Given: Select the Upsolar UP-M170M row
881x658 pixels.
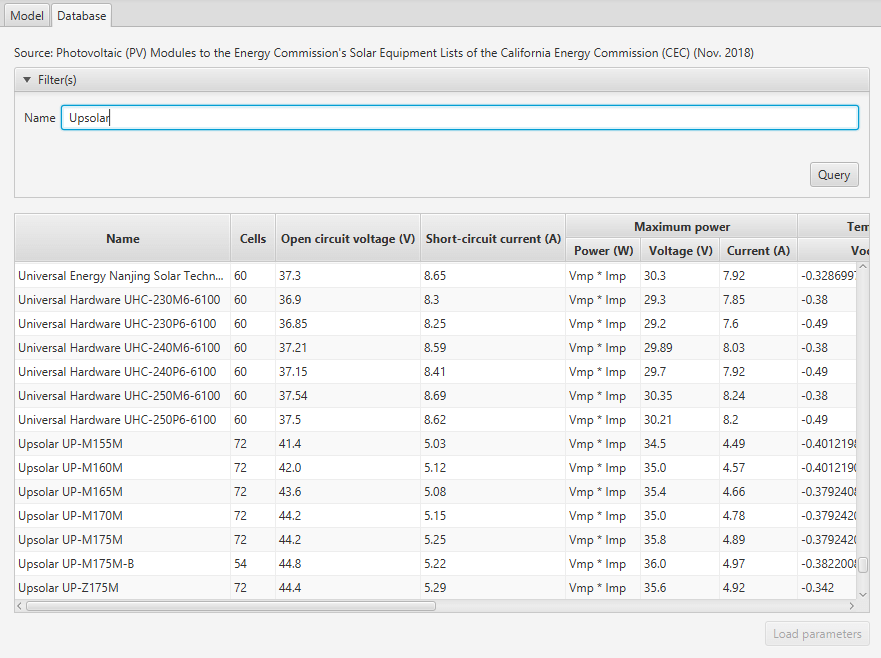Looking at the screenshot, I should (x=435, y=515).
